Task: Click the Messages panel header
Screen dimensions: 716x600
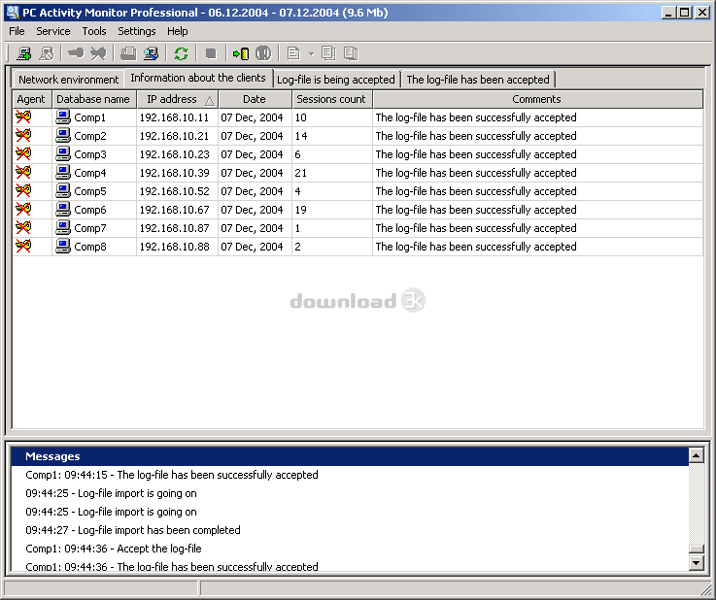Action: [x=350, y=456]
